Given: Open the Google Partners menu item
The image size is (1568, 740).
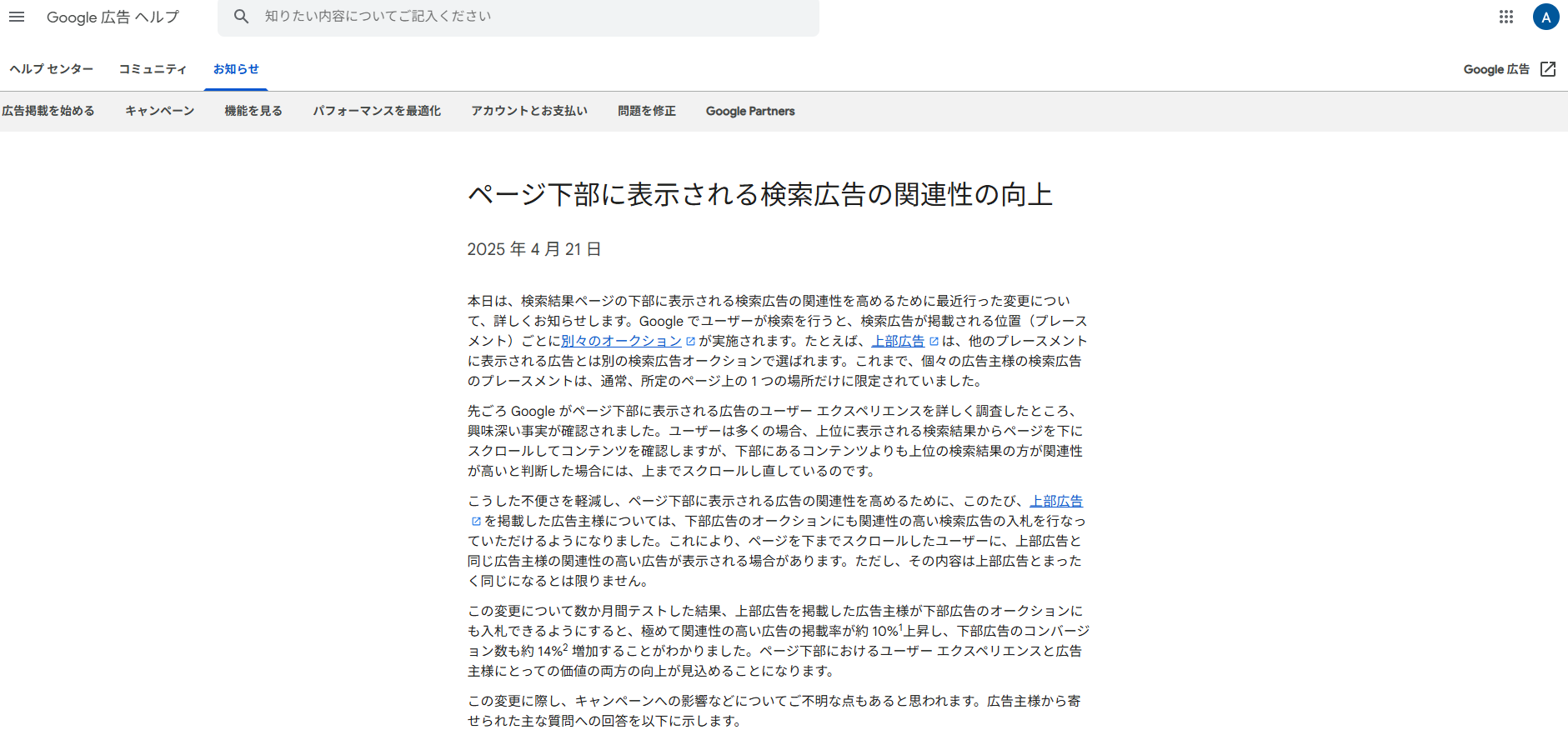Looking at the screenshot, I should [750, 111].
